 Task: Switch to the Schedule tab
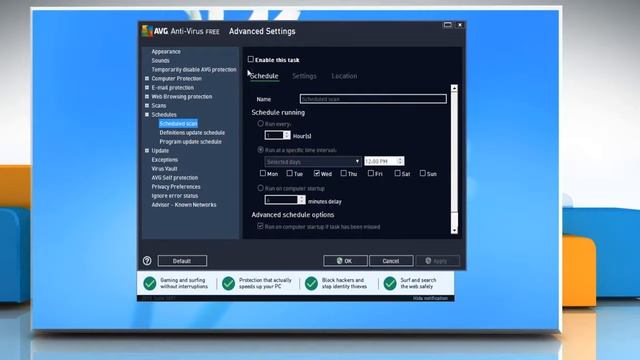point(264,76)
